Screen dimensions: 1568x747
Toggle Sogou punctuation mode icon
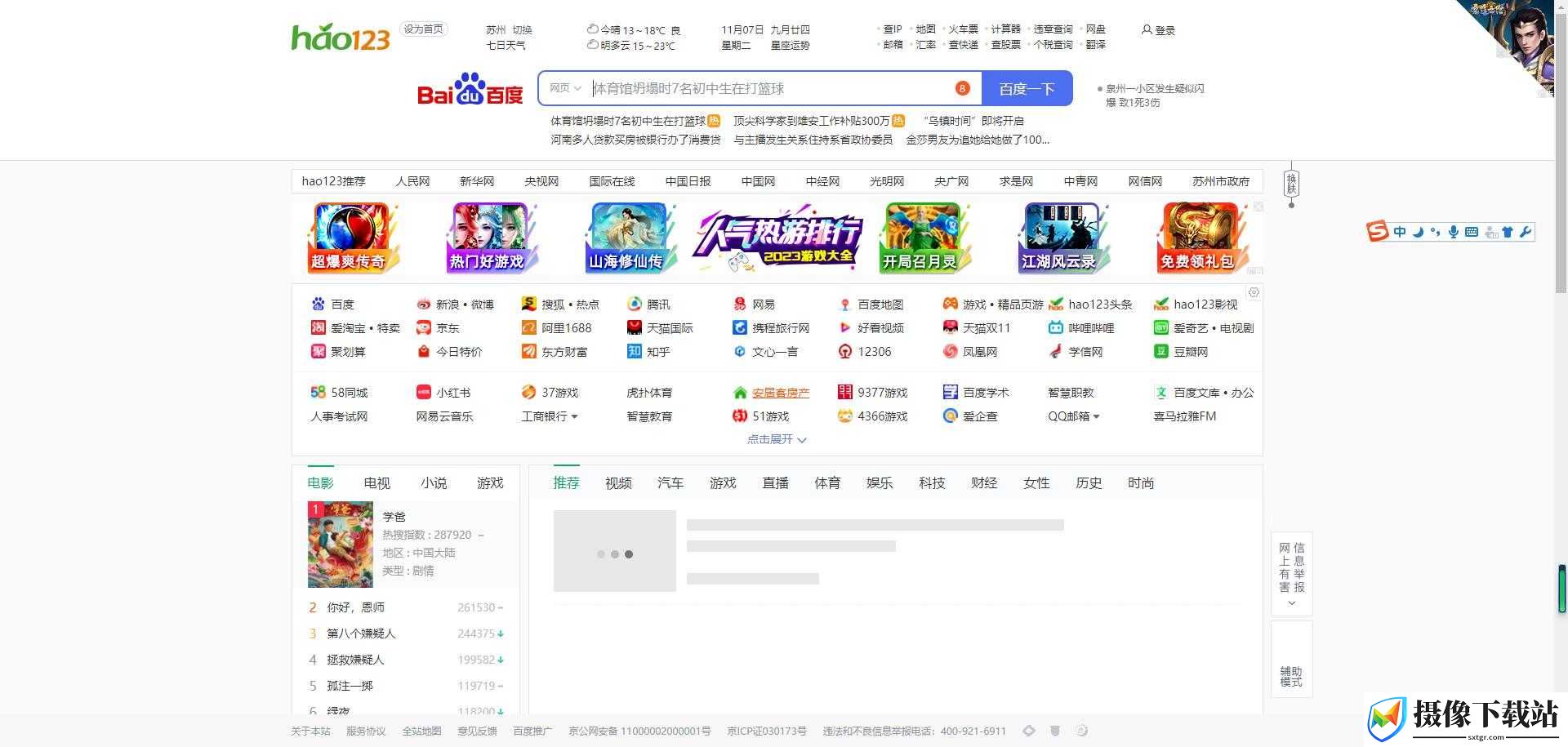tap(1436, 232)
